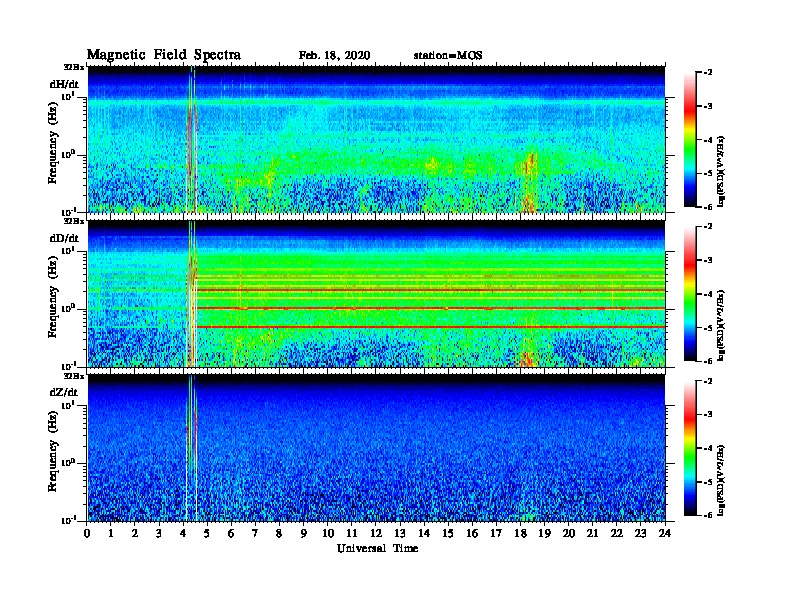This screenshot has height=612, width=792.
Task: Click the "dD/dt" panel label
Action: click(64, 238)
